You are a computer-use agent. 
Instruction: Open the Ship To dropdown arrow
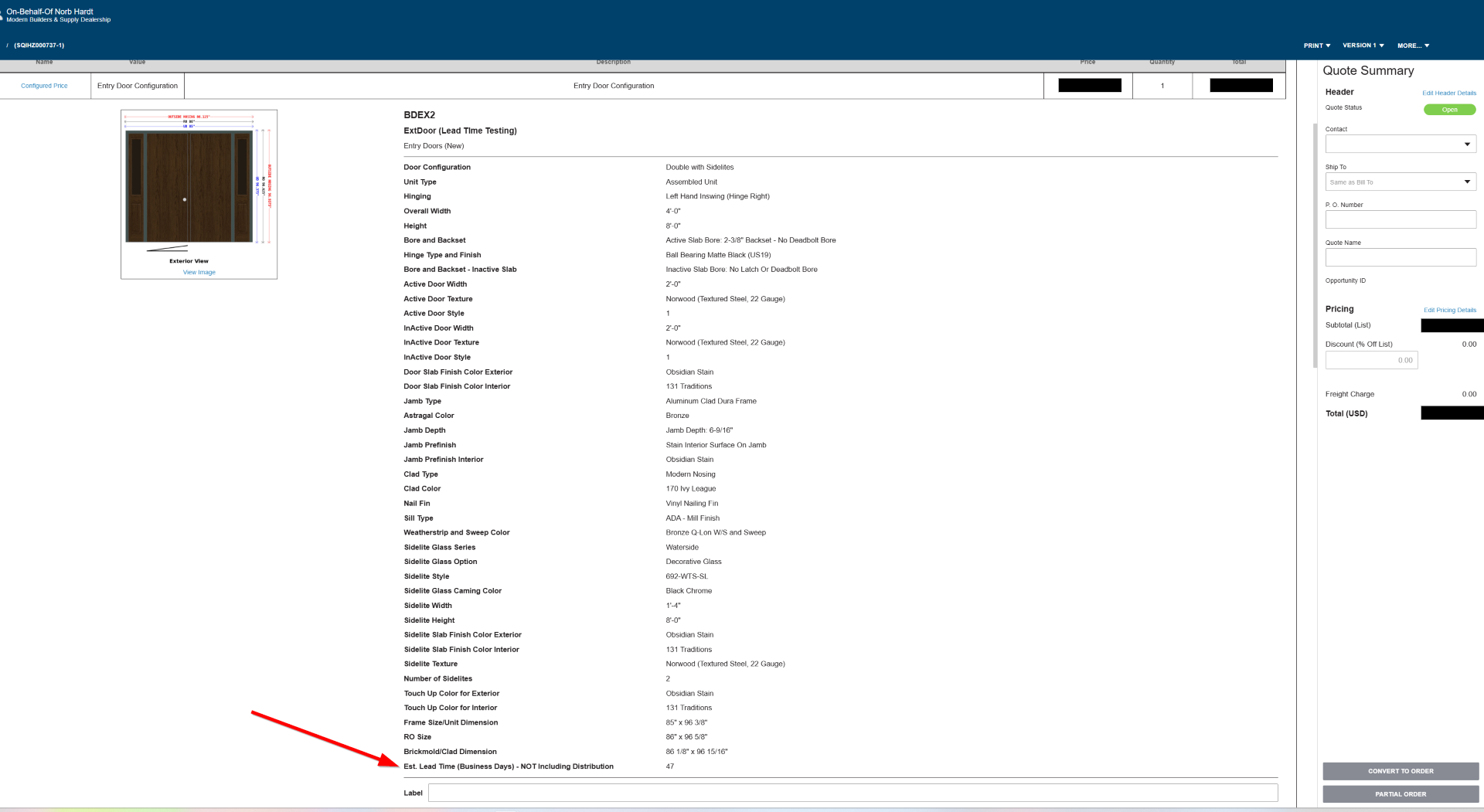pyautogui.click(x=1467, y=182)
